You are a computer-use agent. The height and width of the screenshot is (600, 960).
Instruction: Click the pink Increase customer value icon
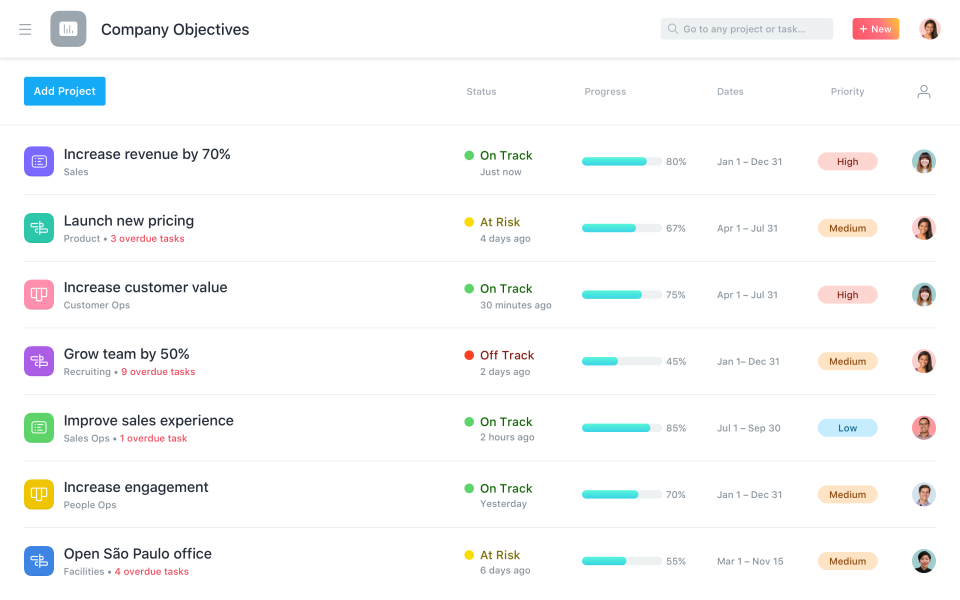coord(39,294)
